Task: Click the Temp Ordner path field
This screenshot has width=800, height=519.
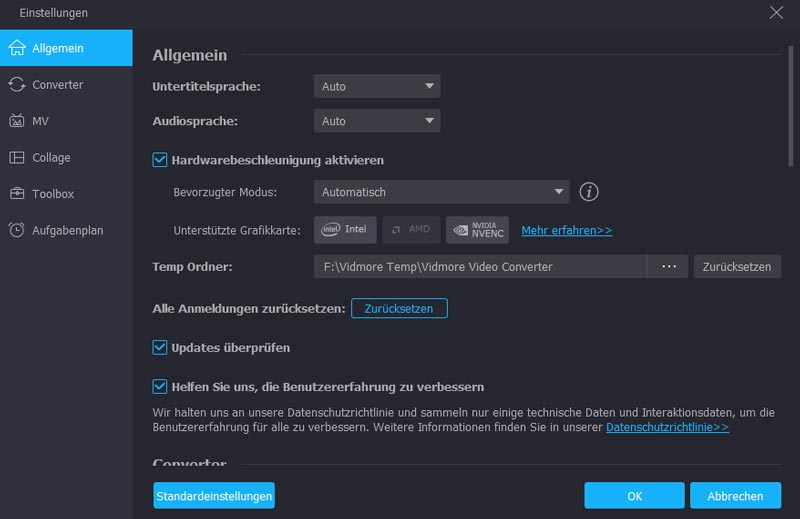Action: (479, 267)
